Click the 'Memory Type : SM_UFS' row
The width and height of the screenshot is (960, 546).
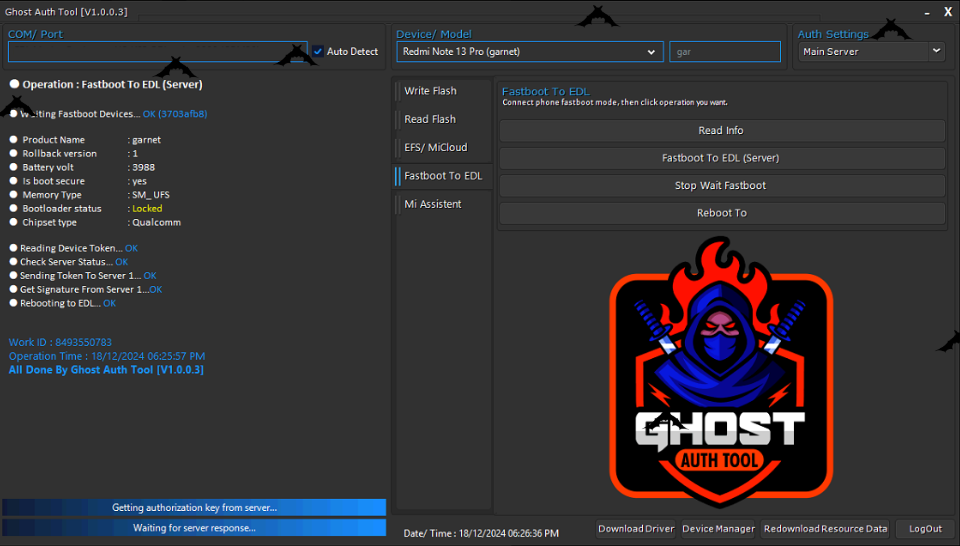click(x=90, y=195)
